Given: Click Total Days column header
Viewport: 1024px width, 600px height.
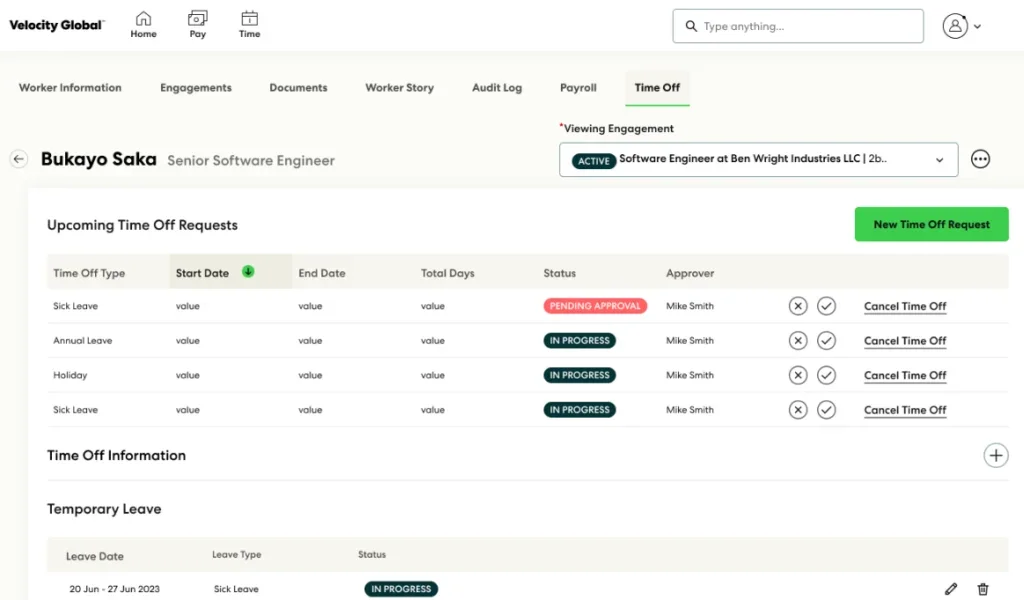Looking at the screenshot, I should coord(447,273).
